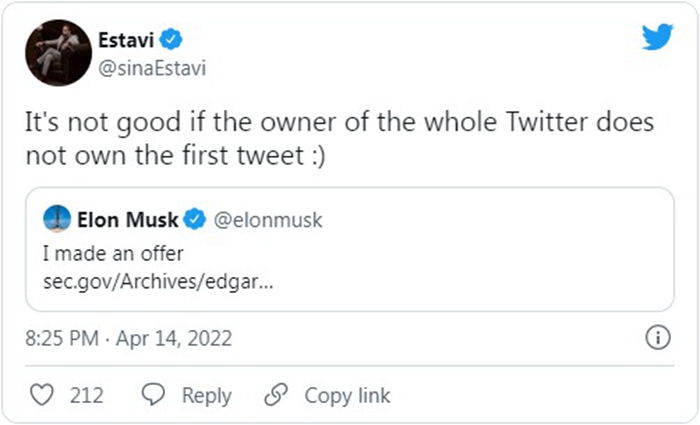This screenshot has height=425, width=700.
Task: Click the main tweet text about first tweet
Action: click(x=339, y=138)
